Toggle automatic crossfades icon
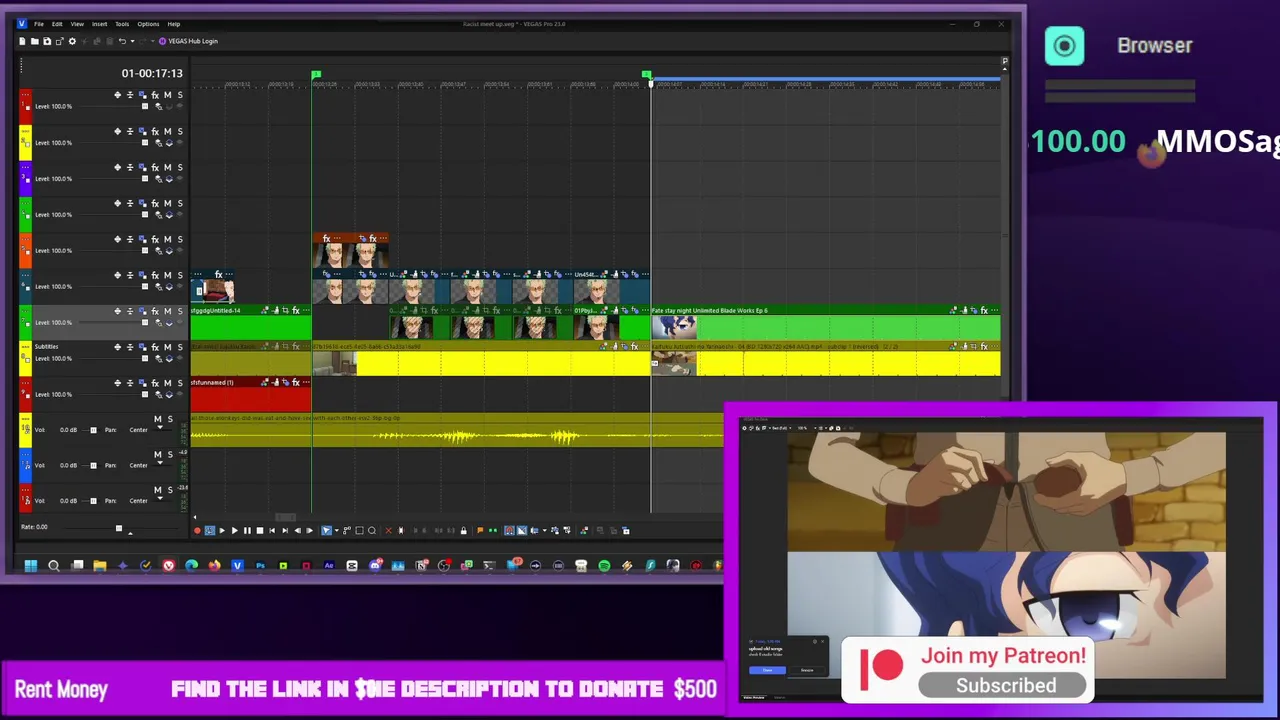The height and width of the screenshot is (720, 1280). tap(521, 530)
